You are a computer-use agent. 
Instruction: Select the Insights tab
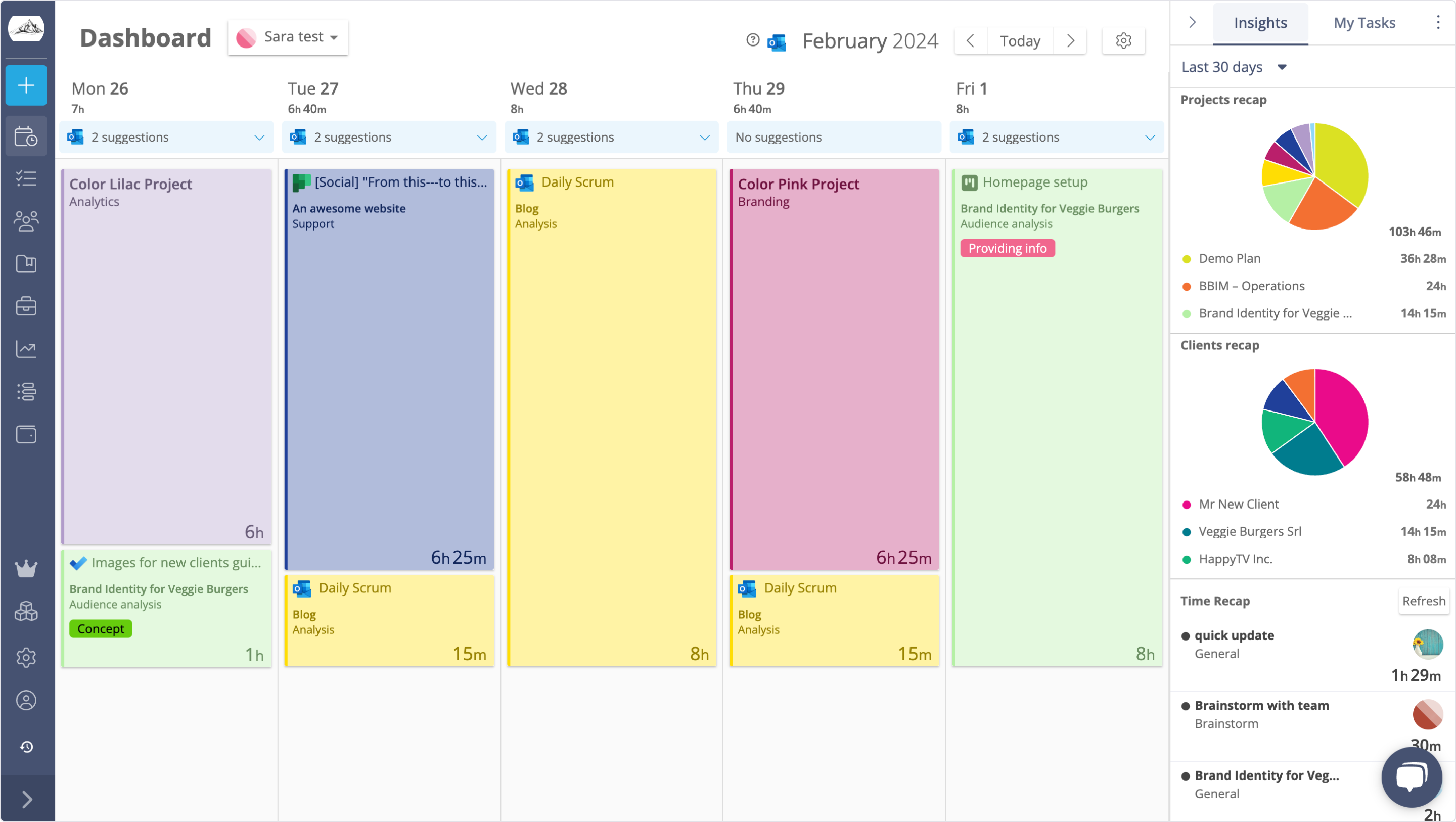point(1260,23)
